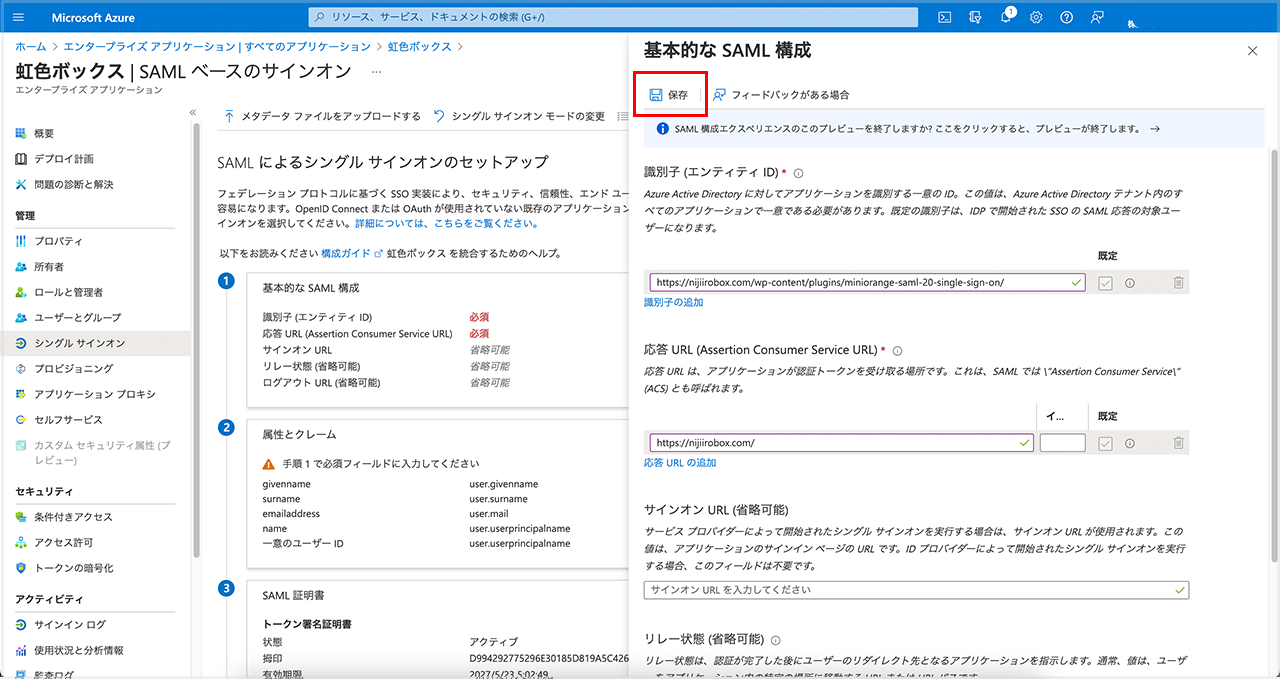Collapse the left sidebar with the chevron
The image size is (1280, 679).
193,113
